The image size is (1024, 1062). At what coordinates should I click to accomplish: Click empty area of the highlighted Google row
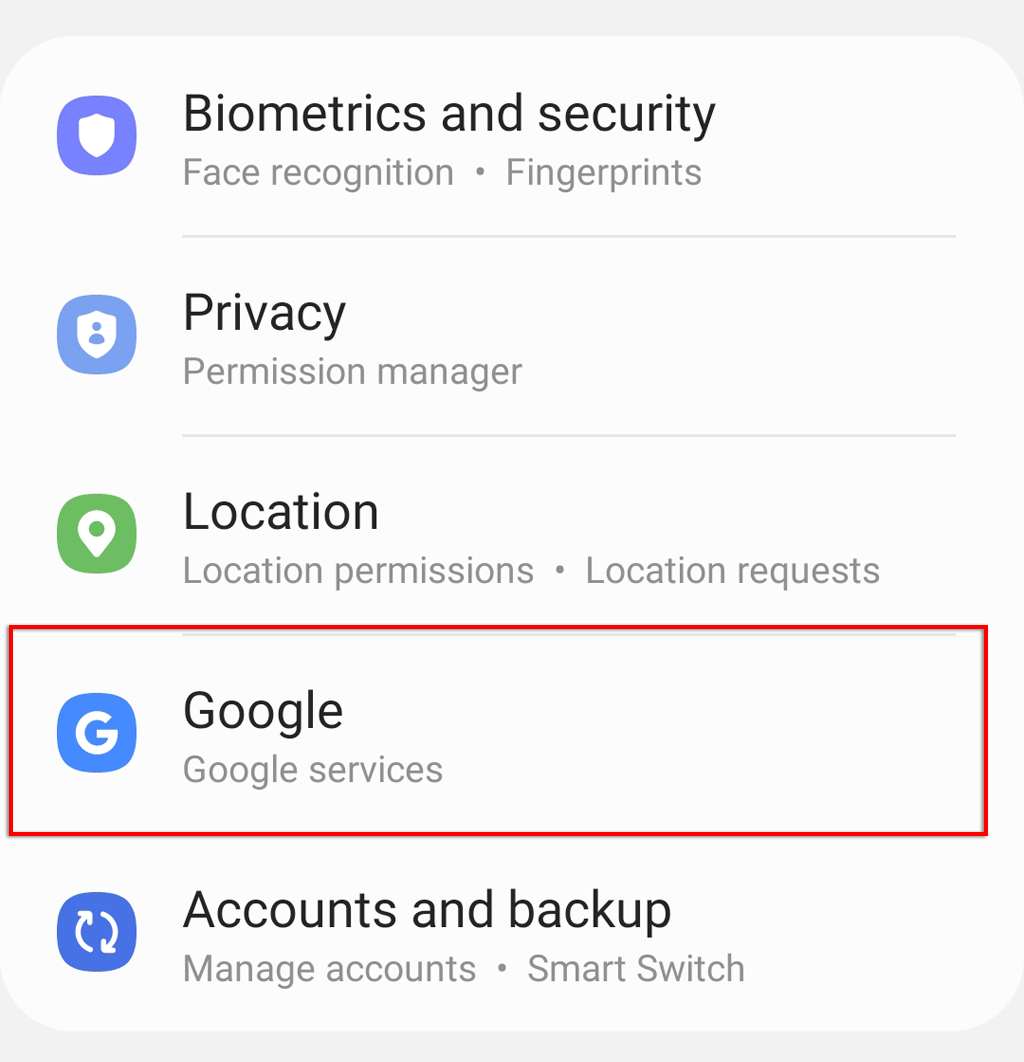711,733
